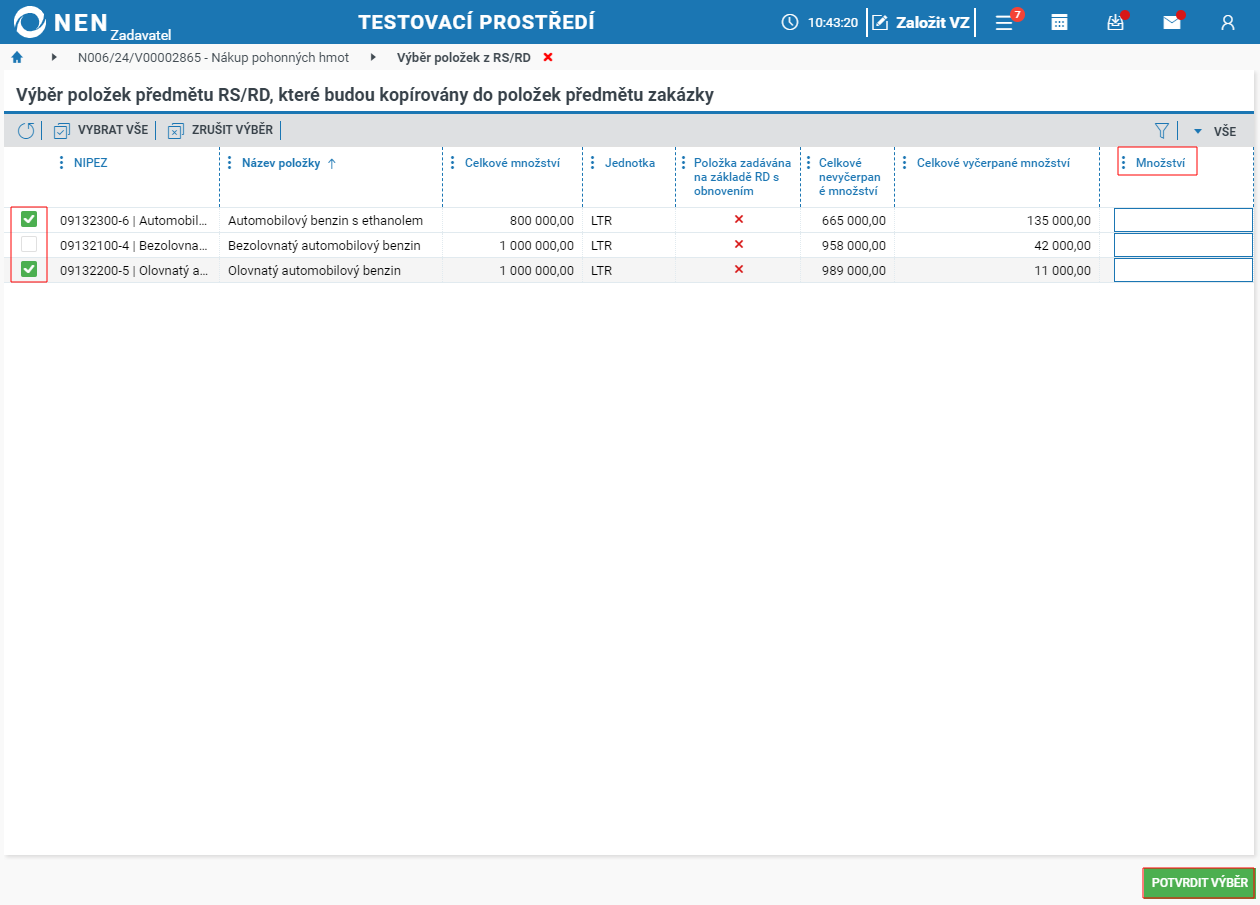Open Celkové množství column options dots
The width and height of the screenshot is (1260, 905).
(453, 163)
